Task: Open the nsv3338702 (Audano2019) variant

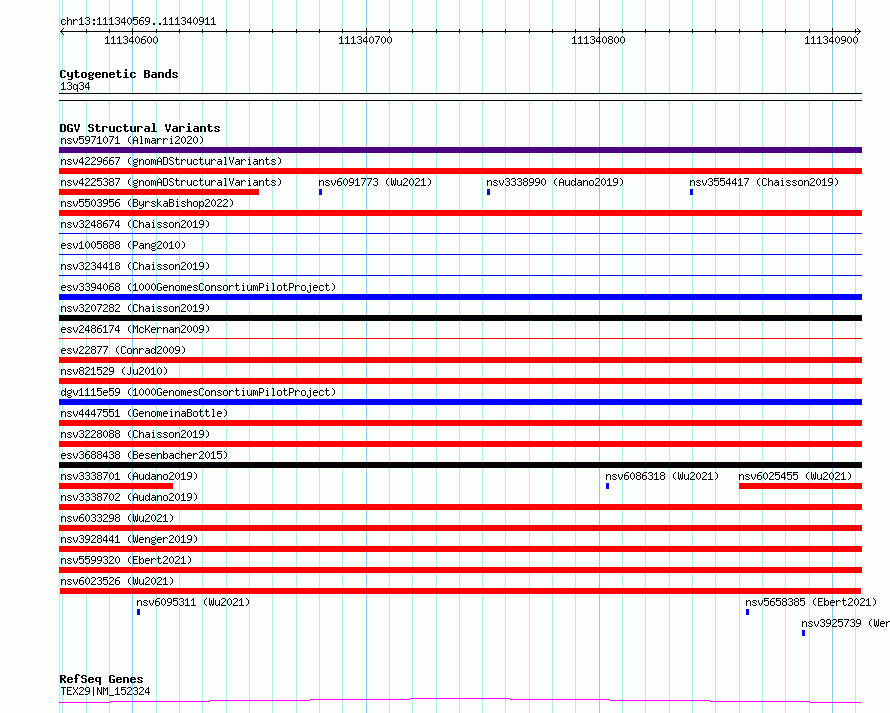Action: (129, 497)
